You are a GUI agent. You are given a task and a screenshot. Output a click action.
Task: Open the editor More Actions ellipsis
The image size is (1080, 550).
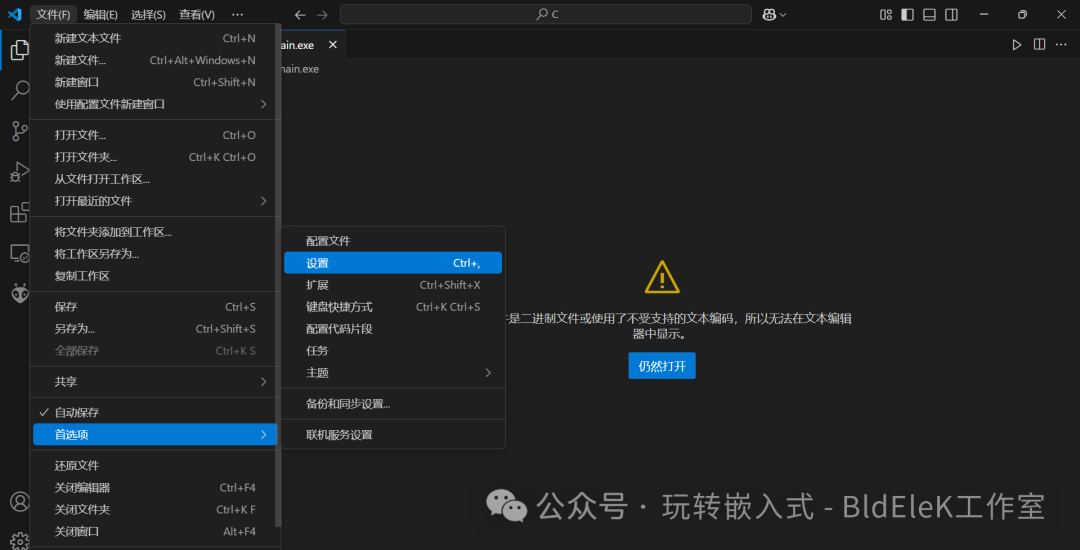[x=1061, y=45]
